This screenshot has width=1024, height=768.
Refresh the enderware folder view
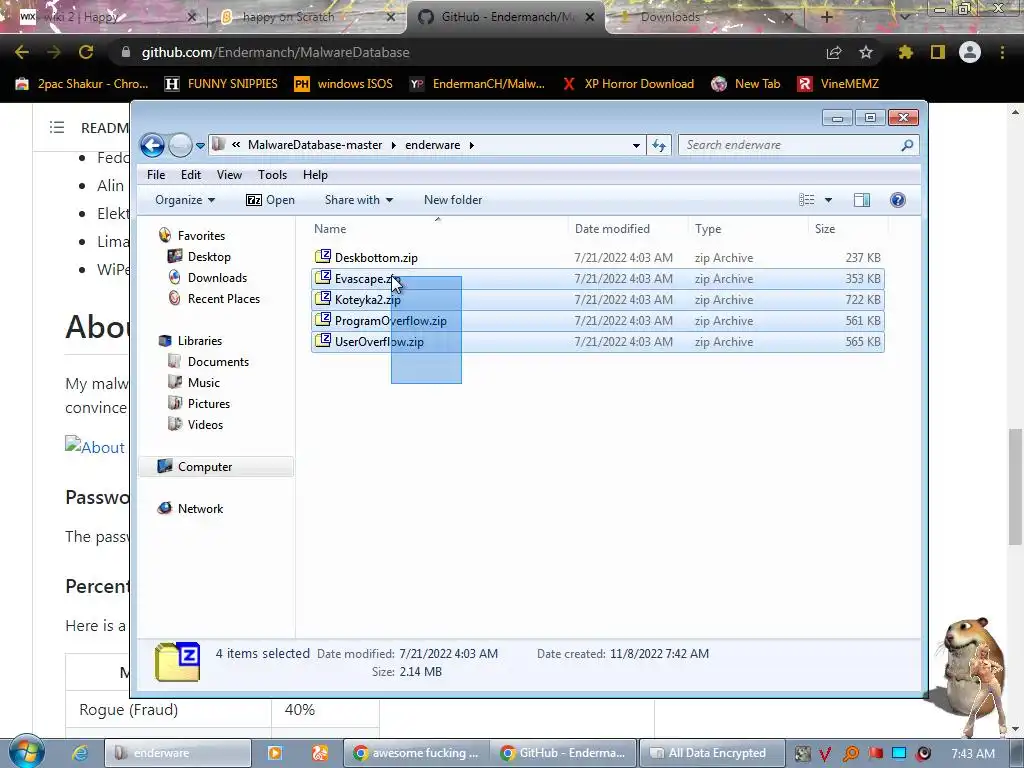(659, 146)
